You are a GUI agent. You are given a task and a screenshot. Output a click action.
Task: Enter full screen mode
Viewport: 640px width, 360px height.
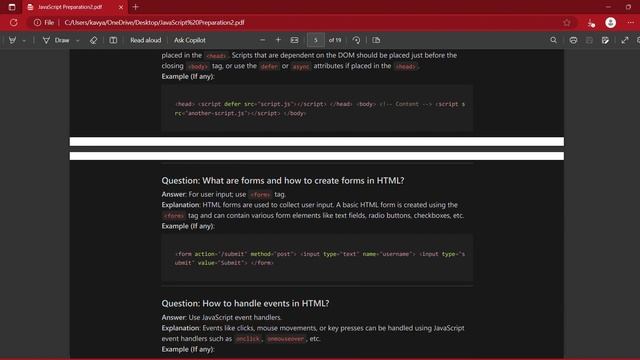point(625,40)
